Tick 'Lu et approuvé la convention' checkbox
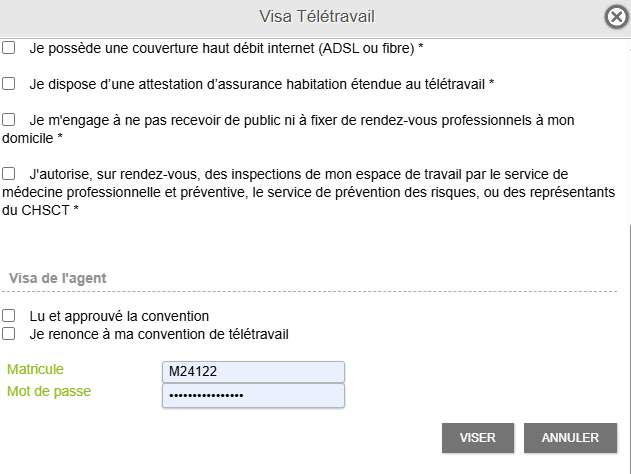This screenshot has height=474, width=631. click(x=8, y=315)
